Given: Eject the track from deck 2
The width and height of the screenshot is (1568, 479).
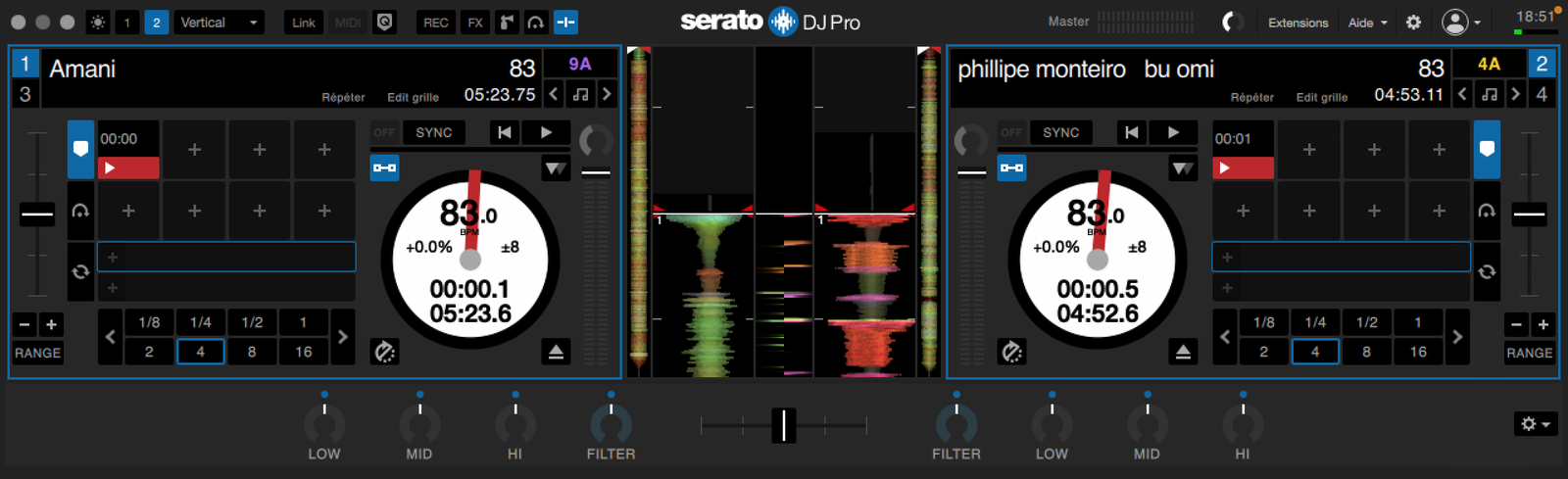Looking at the screenshot, I should (1183, 352).
